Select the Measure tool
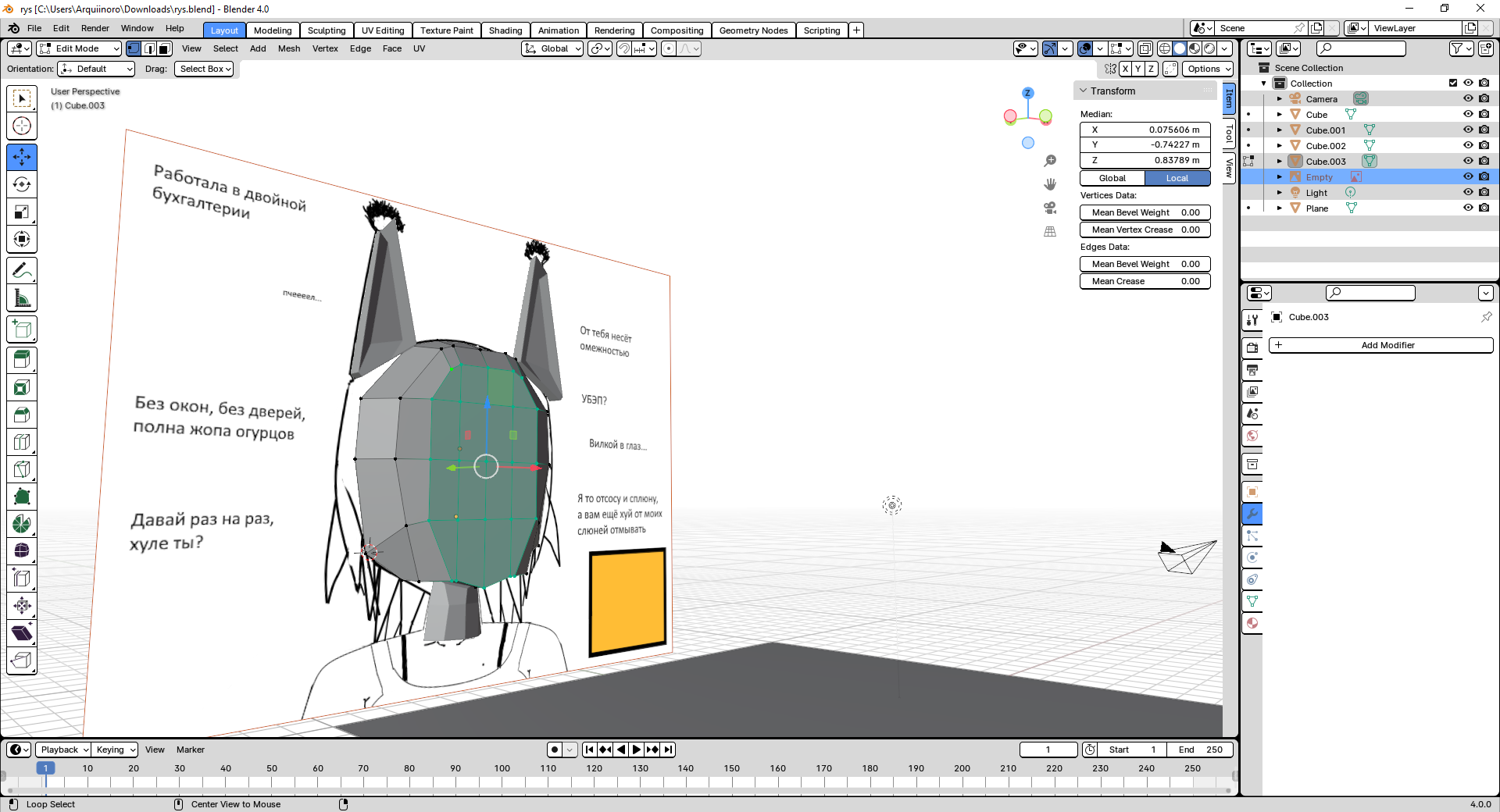 point(22,298)
